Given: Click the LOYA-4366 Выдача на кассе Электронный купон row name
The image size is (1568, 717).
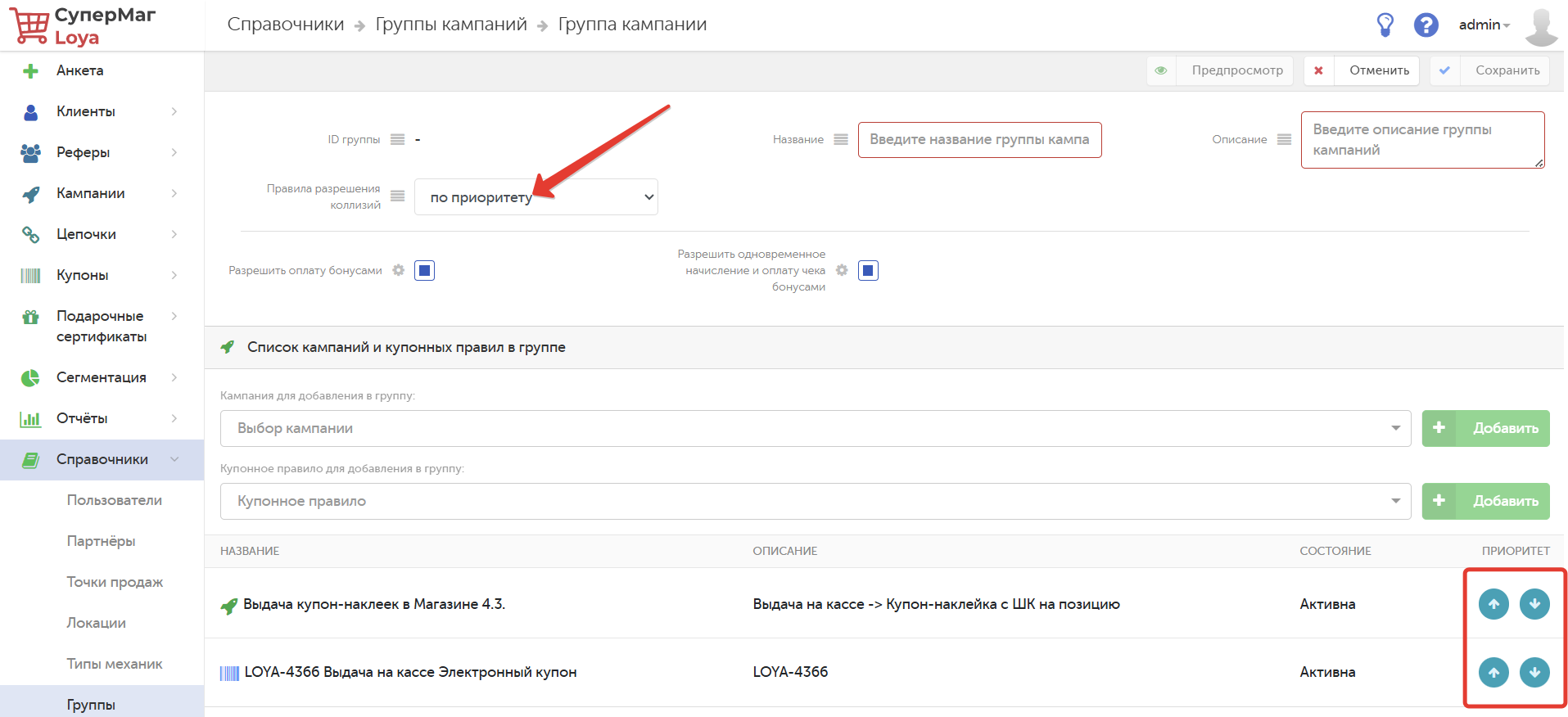Looking at the screenshot, I should [x=411, y=672].
